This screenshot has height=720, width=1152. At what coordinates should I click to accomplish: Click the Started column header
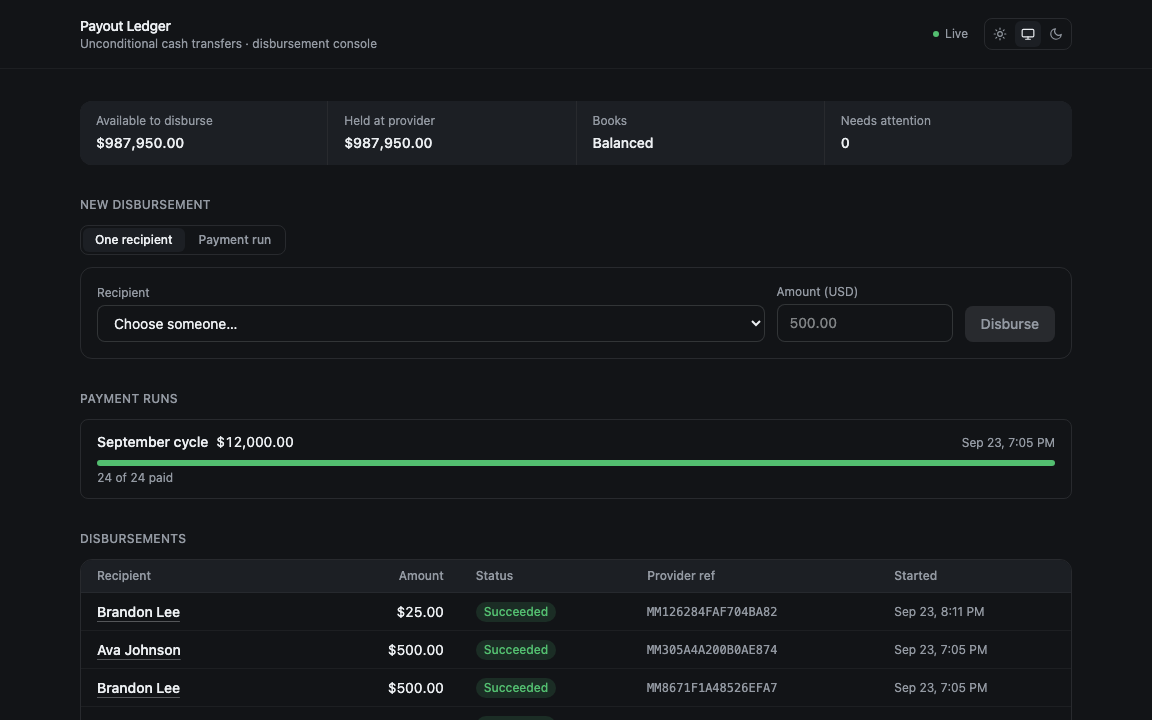[x=915, y=576]
